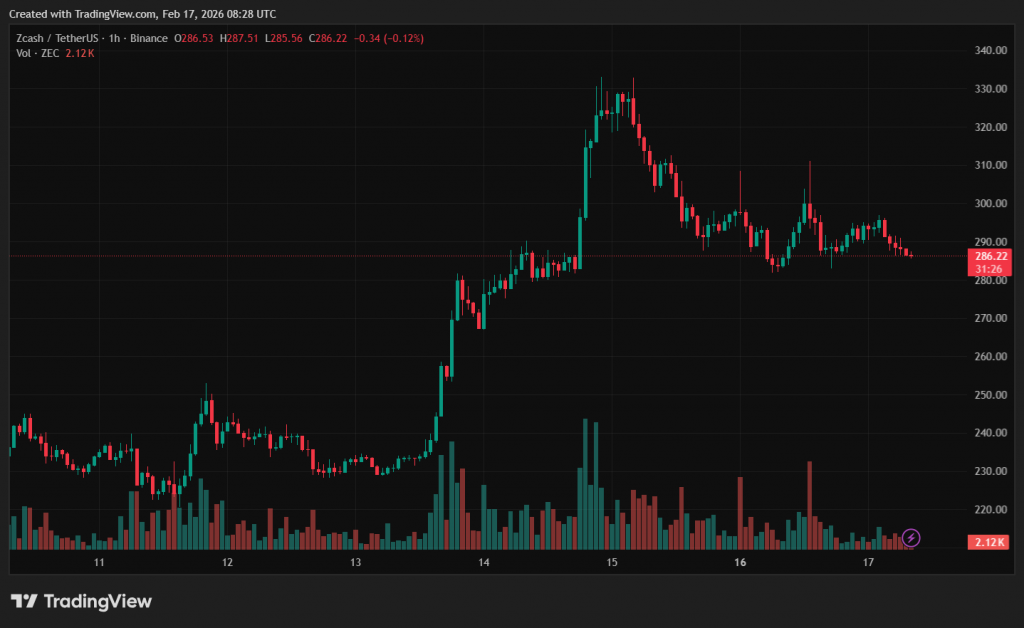
Task: Click date label 14 on time axis
Action: tap(484, 563)
